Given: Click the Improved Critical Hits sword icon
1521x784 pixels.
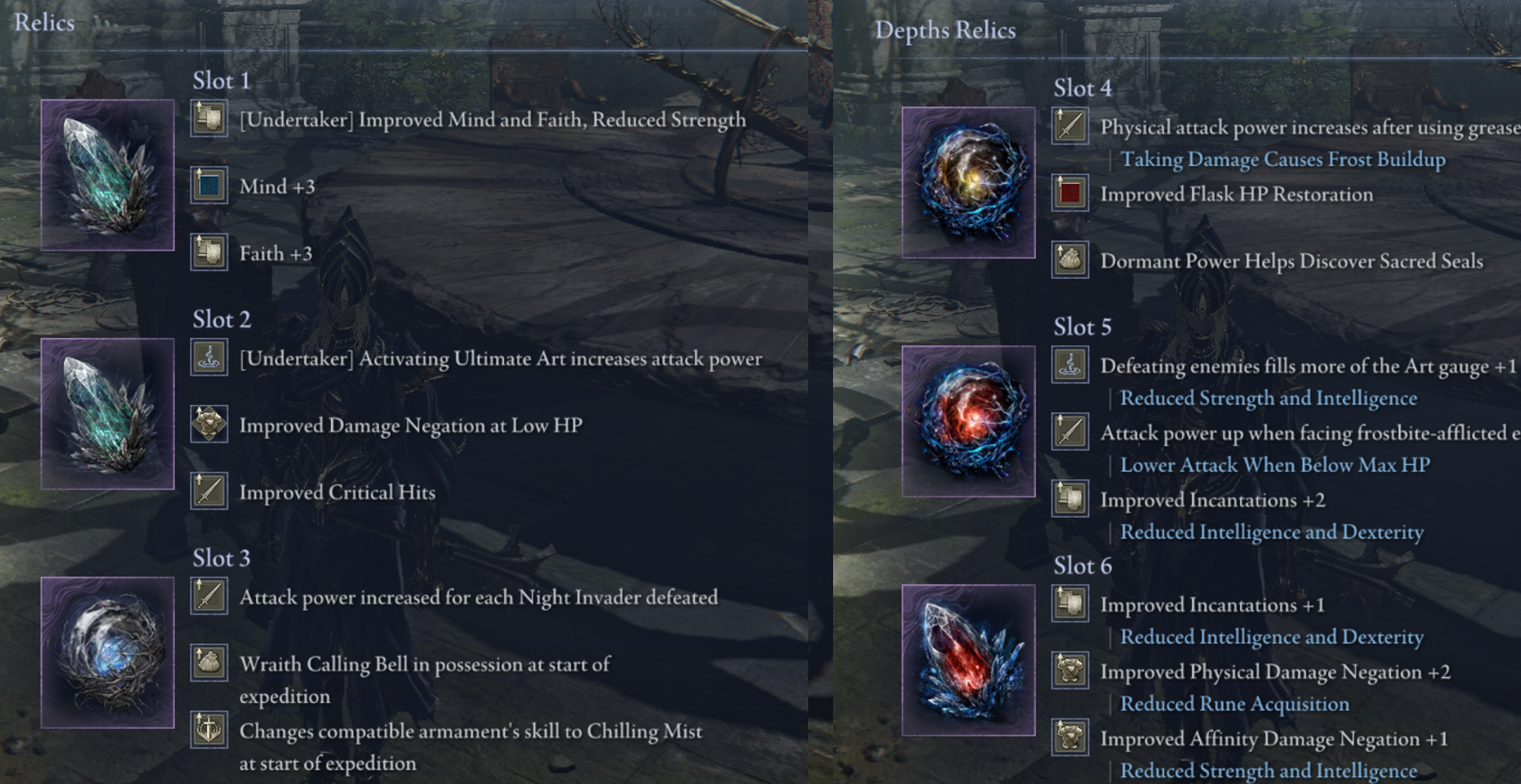Looking at the screenshot, I should pos(209,491).
